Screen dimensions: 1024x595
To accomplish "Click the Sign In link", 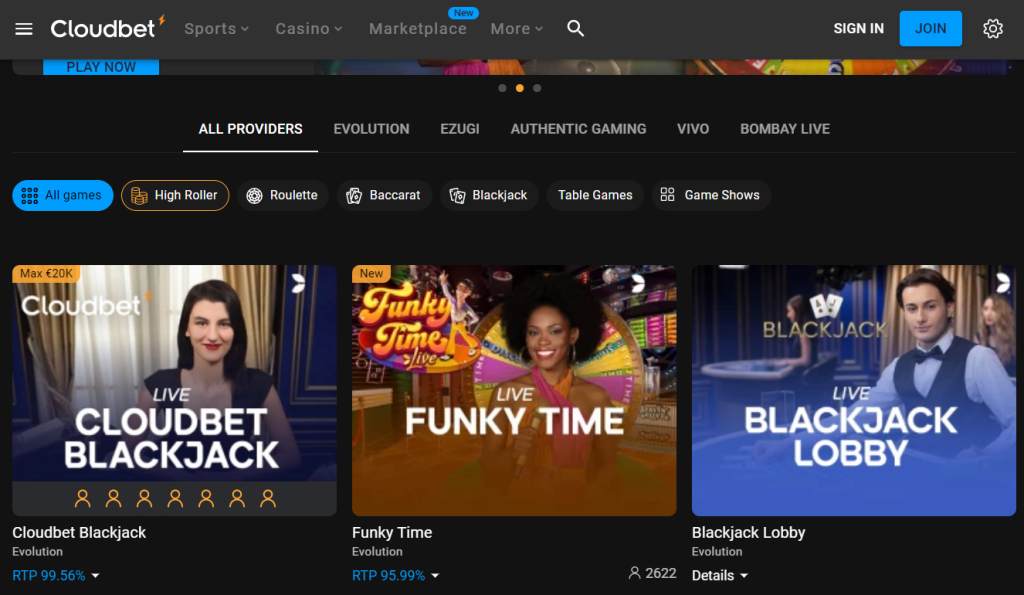I will [859, 29].
